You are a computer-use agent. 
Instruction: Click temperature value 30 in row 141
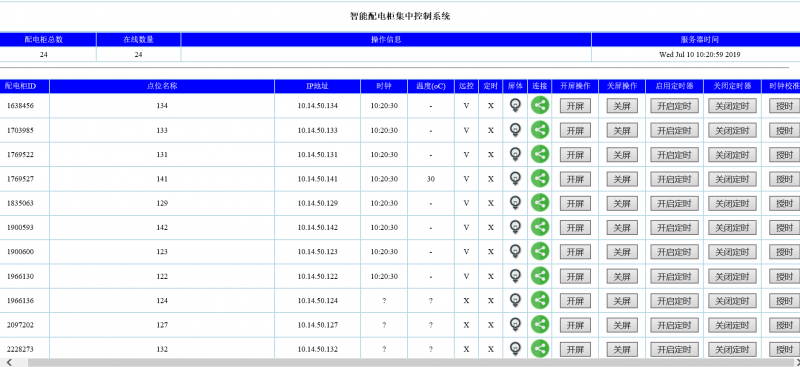click(431, 179)
